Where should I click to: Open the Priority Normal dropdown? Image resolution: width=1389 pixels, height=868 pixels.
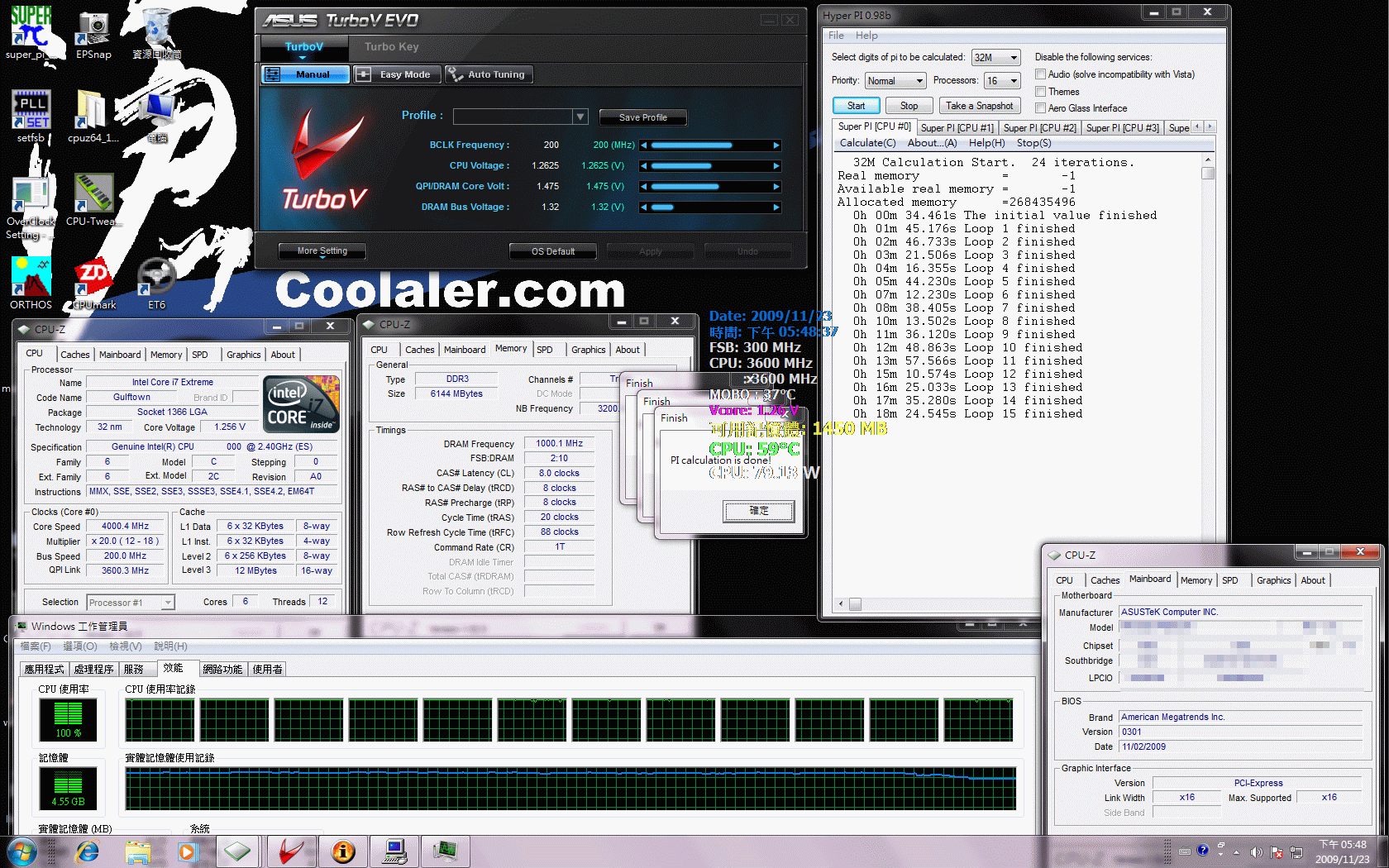895,81
